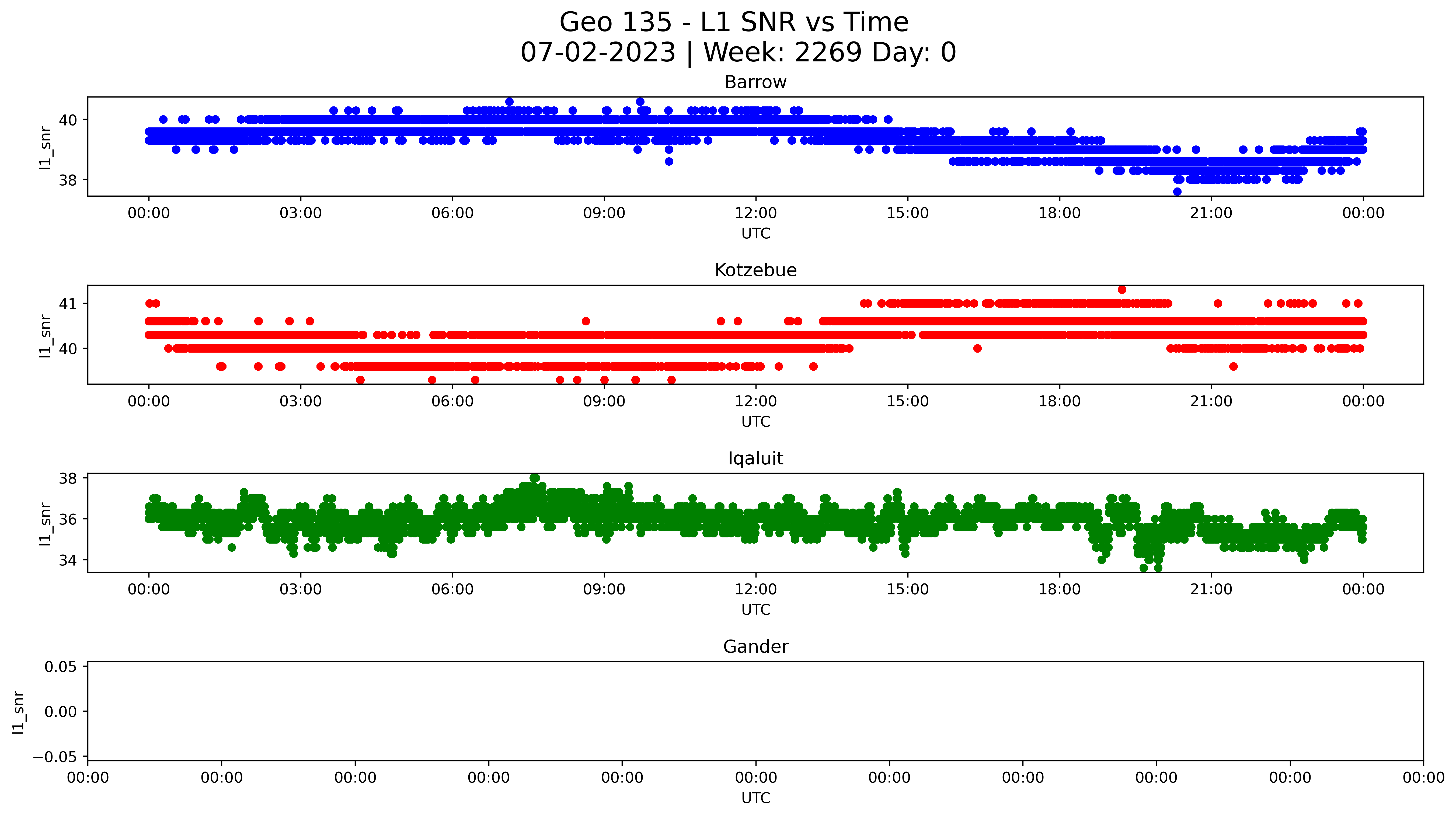Click the 03:00 tick on Kotzebue's time axis
This screenshot has width=1456, height=817.
(x=301, y=401)
